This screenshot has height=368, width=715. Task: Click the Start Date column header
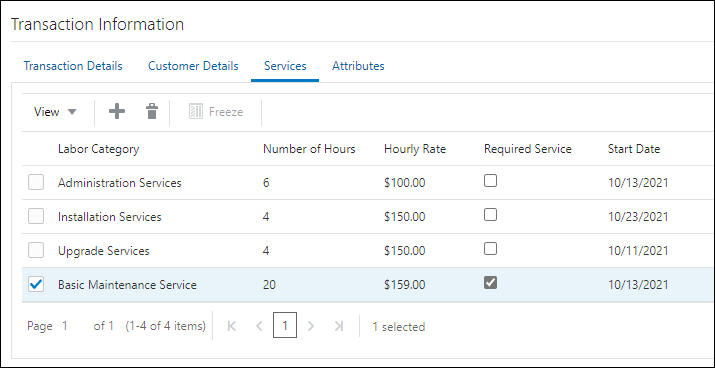[634, 149]
